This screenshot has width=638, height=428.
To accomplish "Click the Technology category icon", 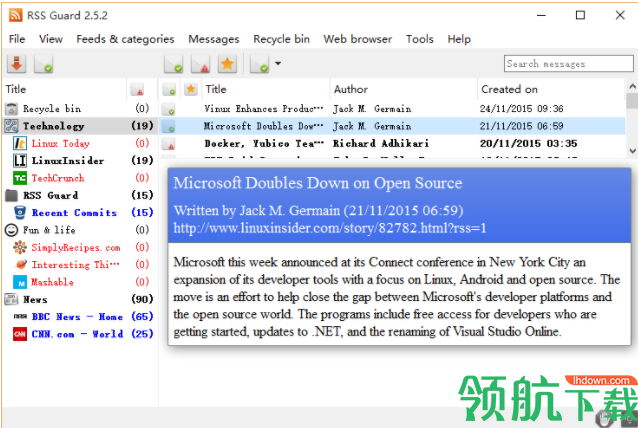I will click(x=11, y=126).
